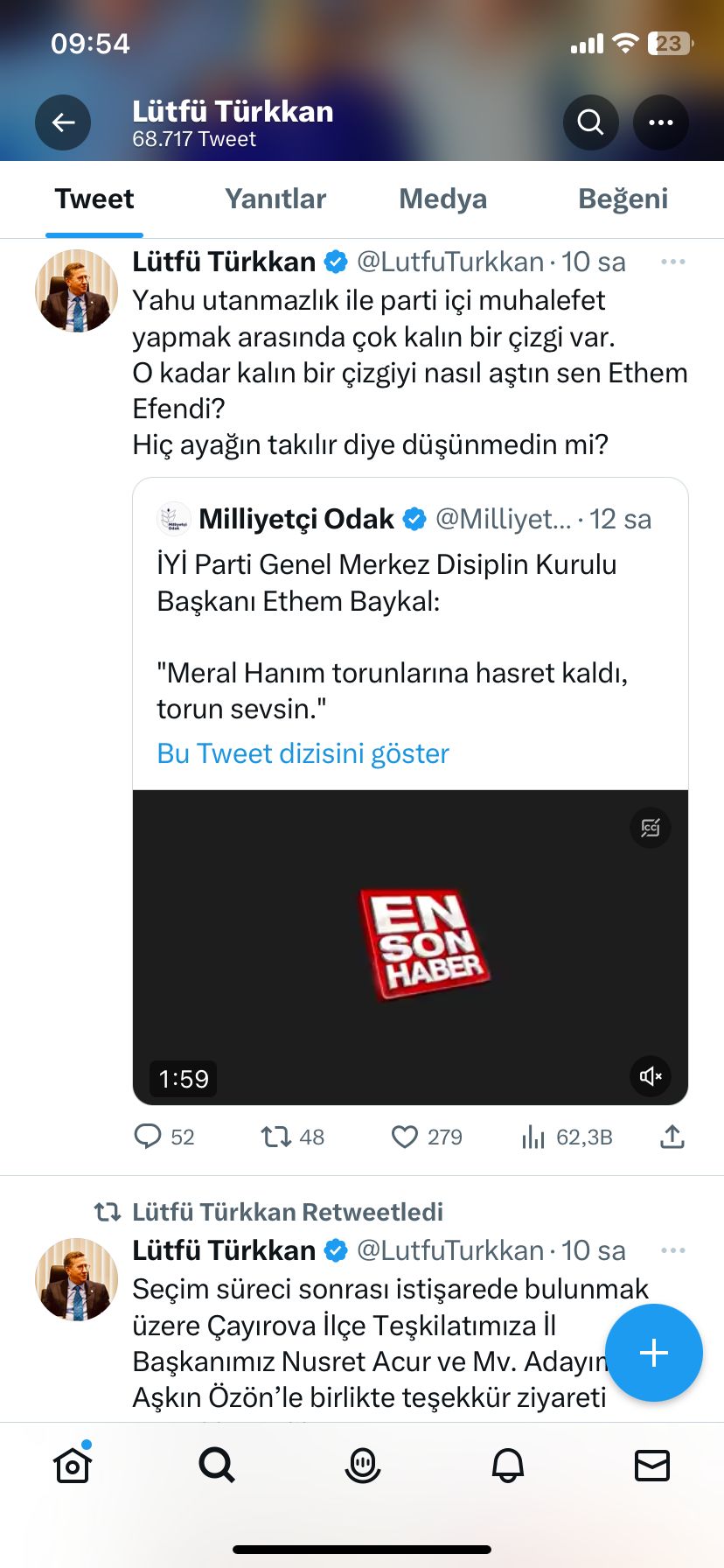This screenshot has height=1568, width=724.
Task: Open the profile three-dot overflow menu
Action: pos(661,122)
